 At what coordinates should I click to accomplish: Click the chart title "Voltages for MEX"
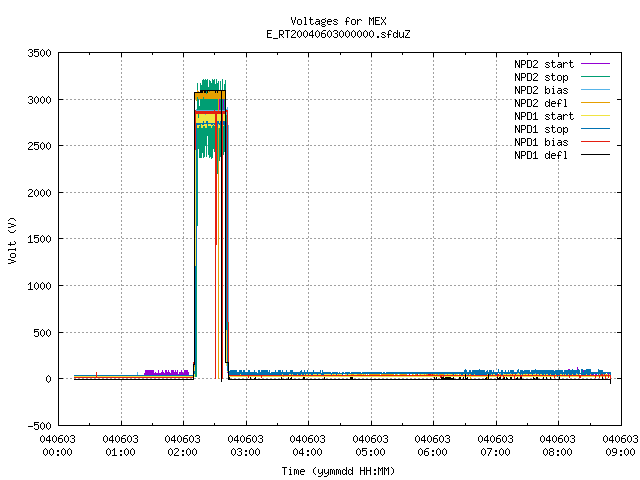pyautogui.click(x=338, y=21)
